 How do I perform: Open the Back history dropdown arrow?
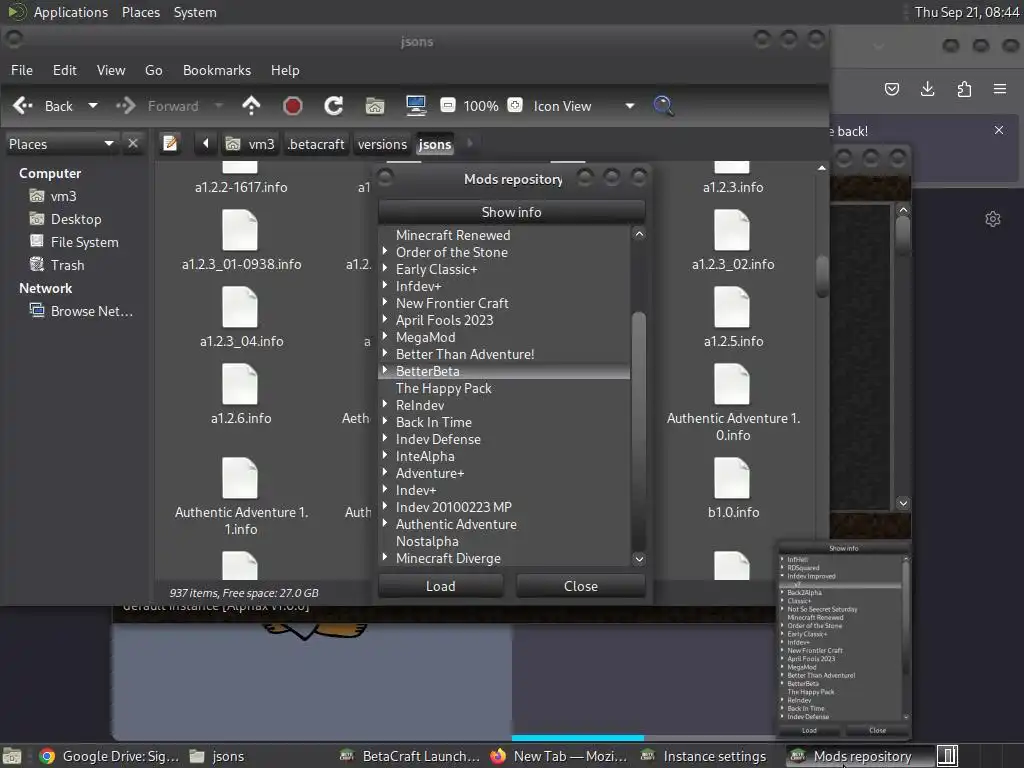pos(93,106)
